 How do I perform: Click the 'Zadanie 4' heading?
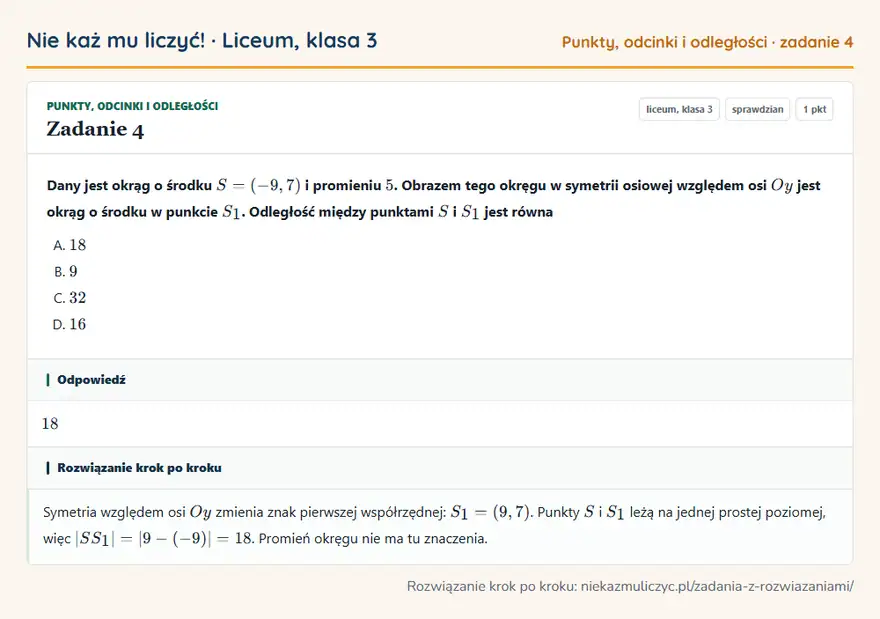tap(95, 129)
